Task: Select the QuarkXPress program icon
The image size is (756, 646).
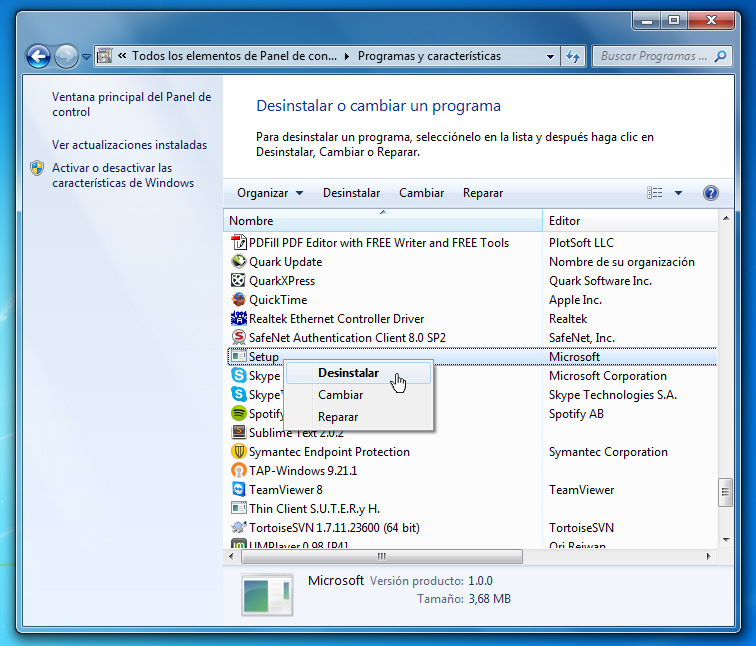Action: click(239, 281)
